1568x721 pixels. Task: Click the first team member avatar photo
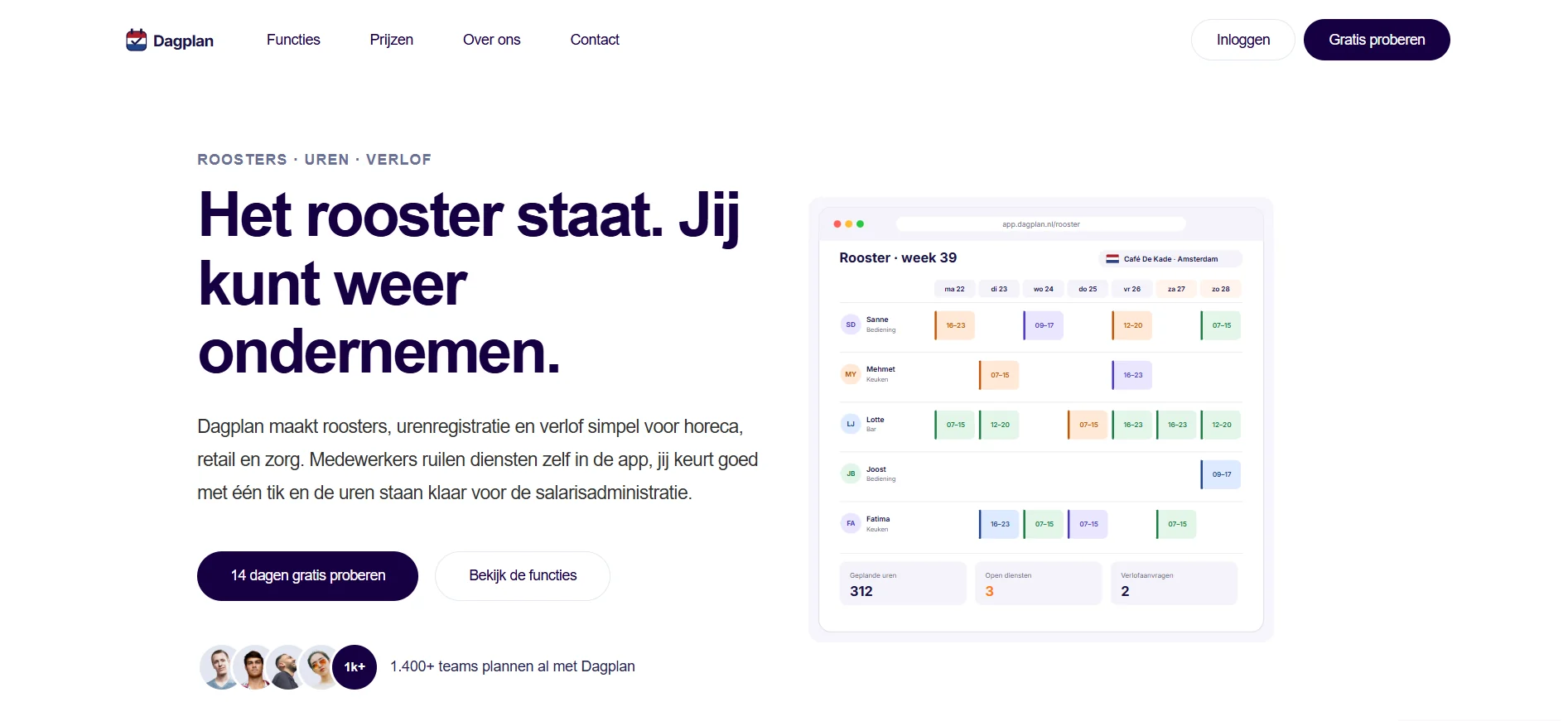tap(221, 667)
